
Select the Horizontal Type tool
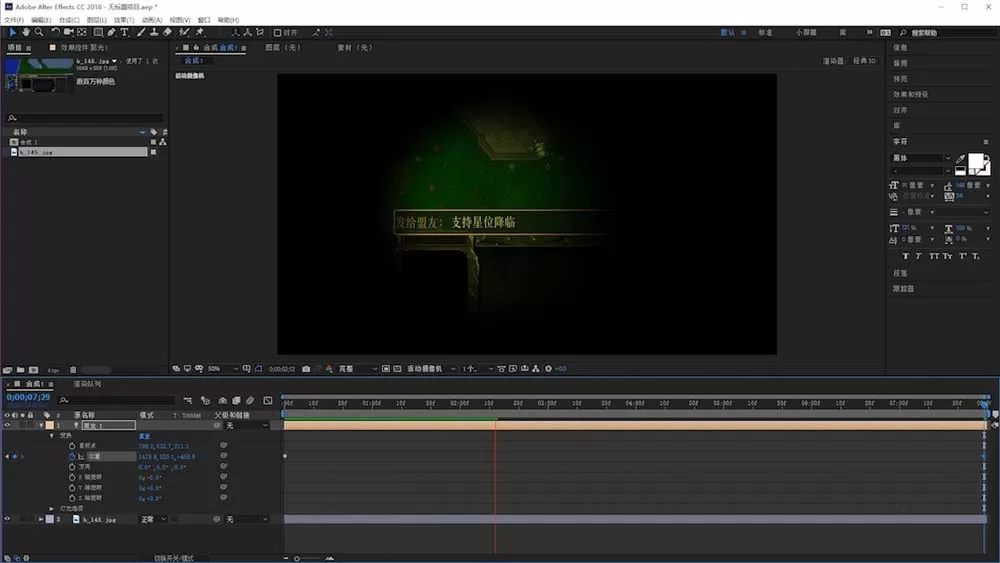(x=124, y=32)
